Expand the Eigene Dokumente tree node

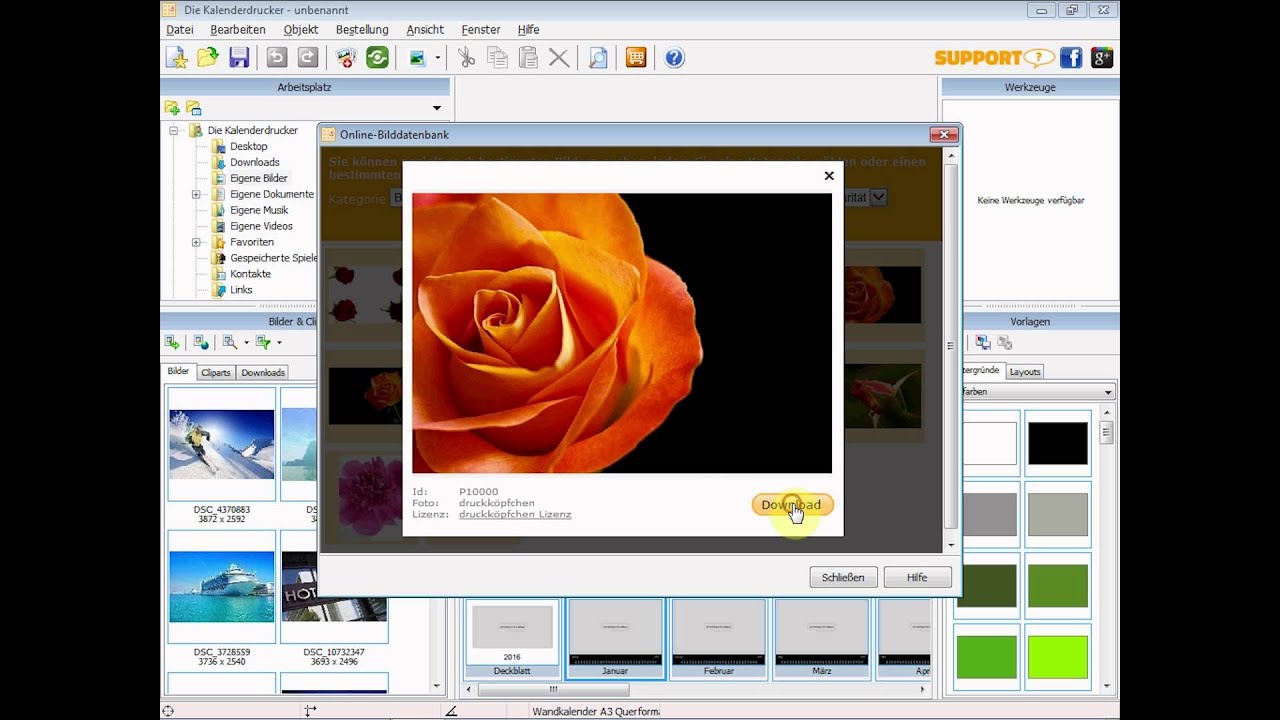coord(196,194)
